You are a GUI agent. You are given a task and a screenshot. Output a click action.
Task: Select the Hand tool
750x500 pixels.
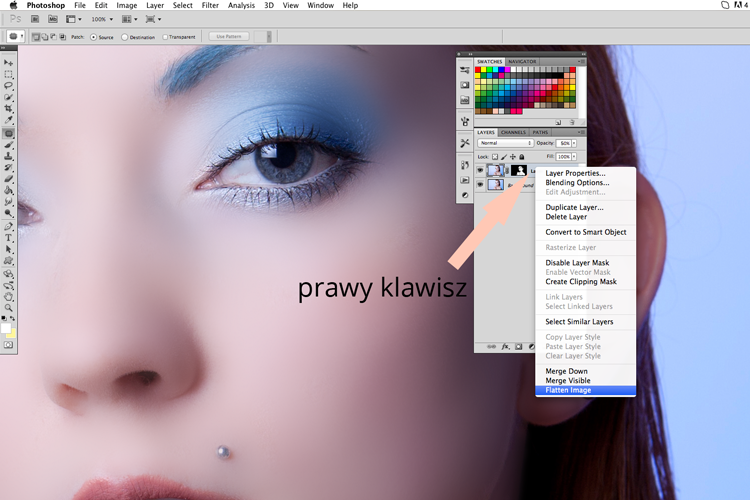(8, 297)
